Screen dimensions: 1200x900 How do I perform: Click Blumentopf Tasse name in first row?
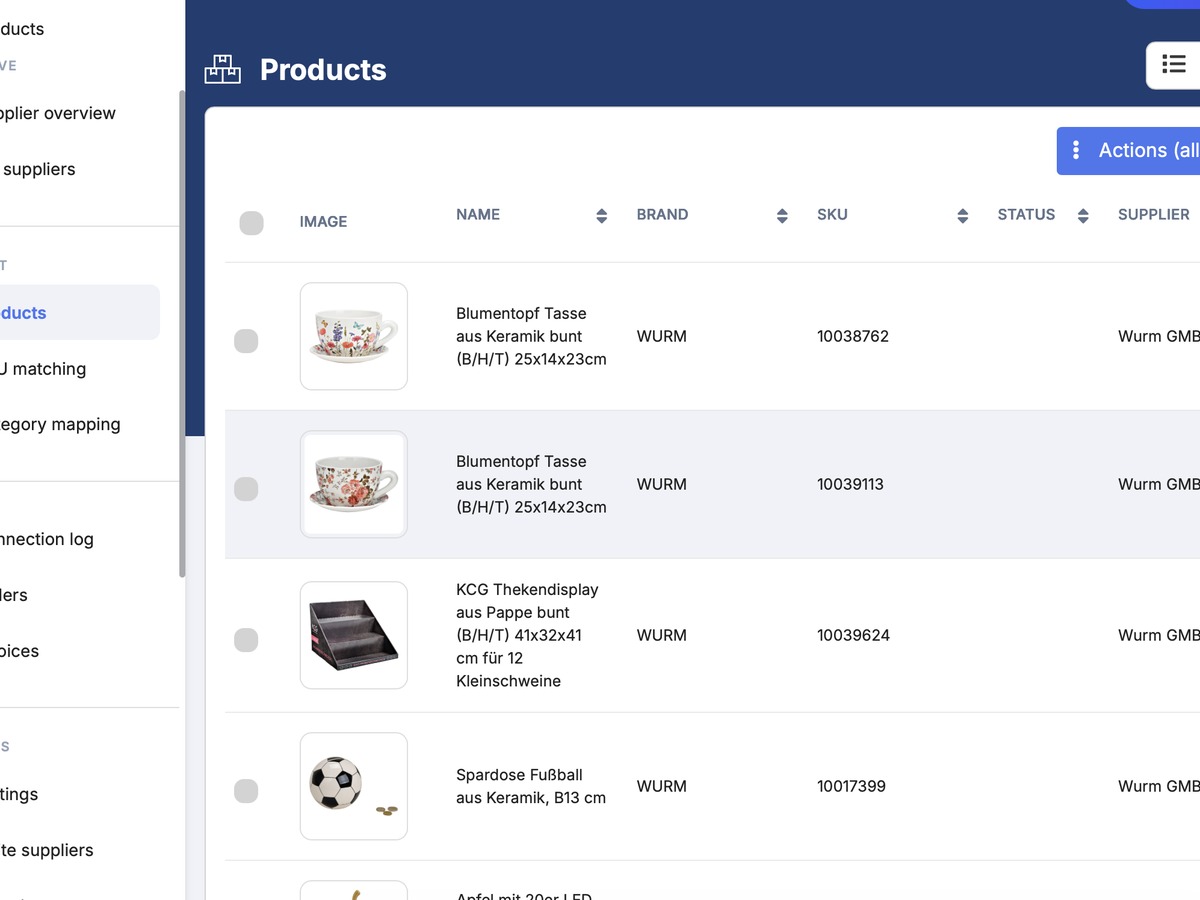pyautogui.click(x=531, y=336)
